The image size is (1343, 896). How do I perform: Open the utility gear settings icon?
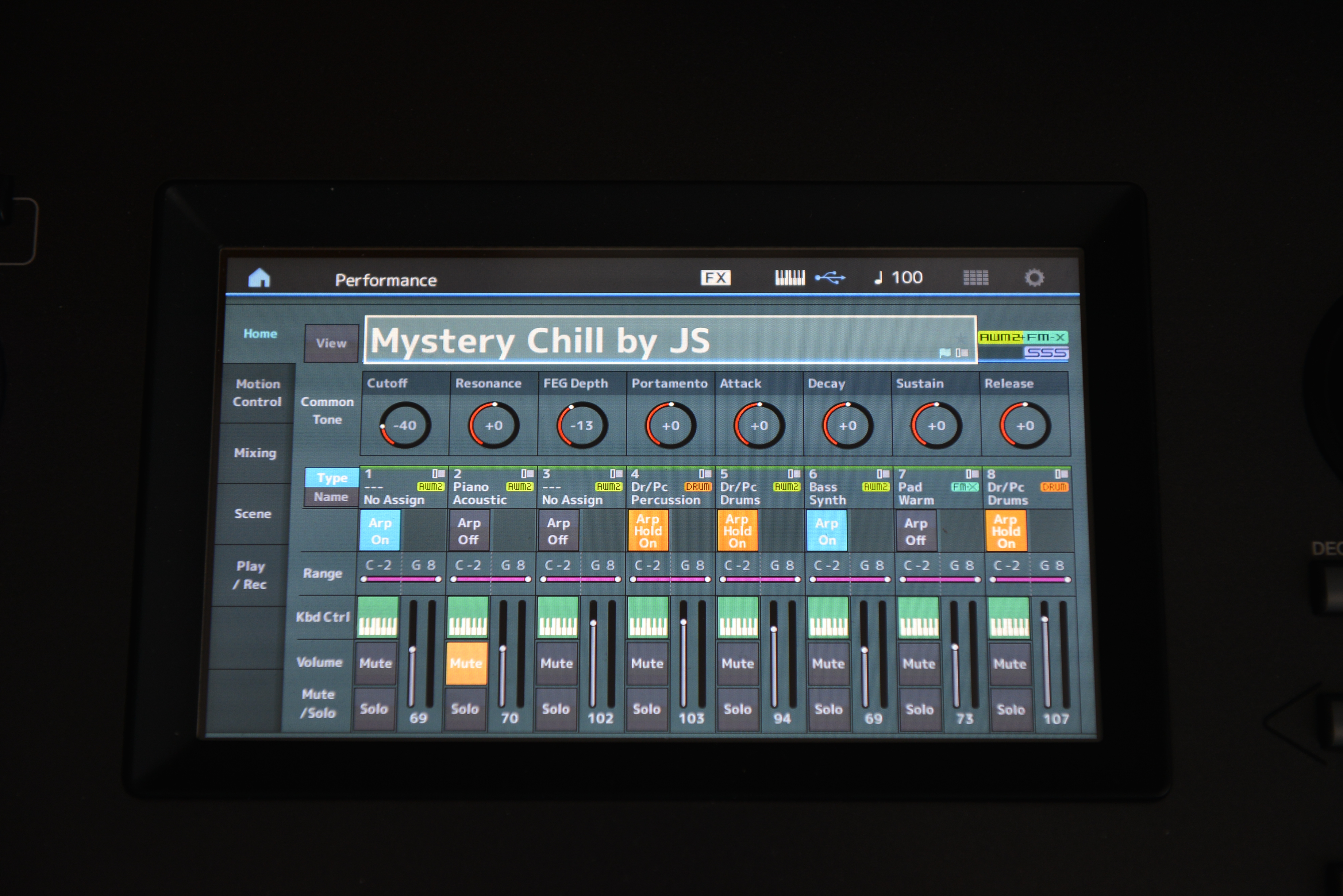[1034, 278]
